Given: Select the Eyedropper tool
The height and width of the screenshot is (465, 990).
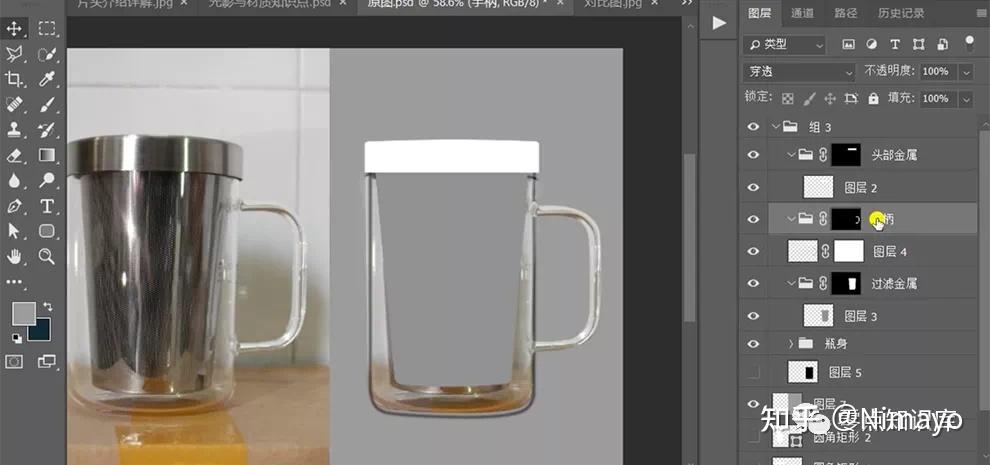Looking at the screenshot, I should click(x=47, y=80).
